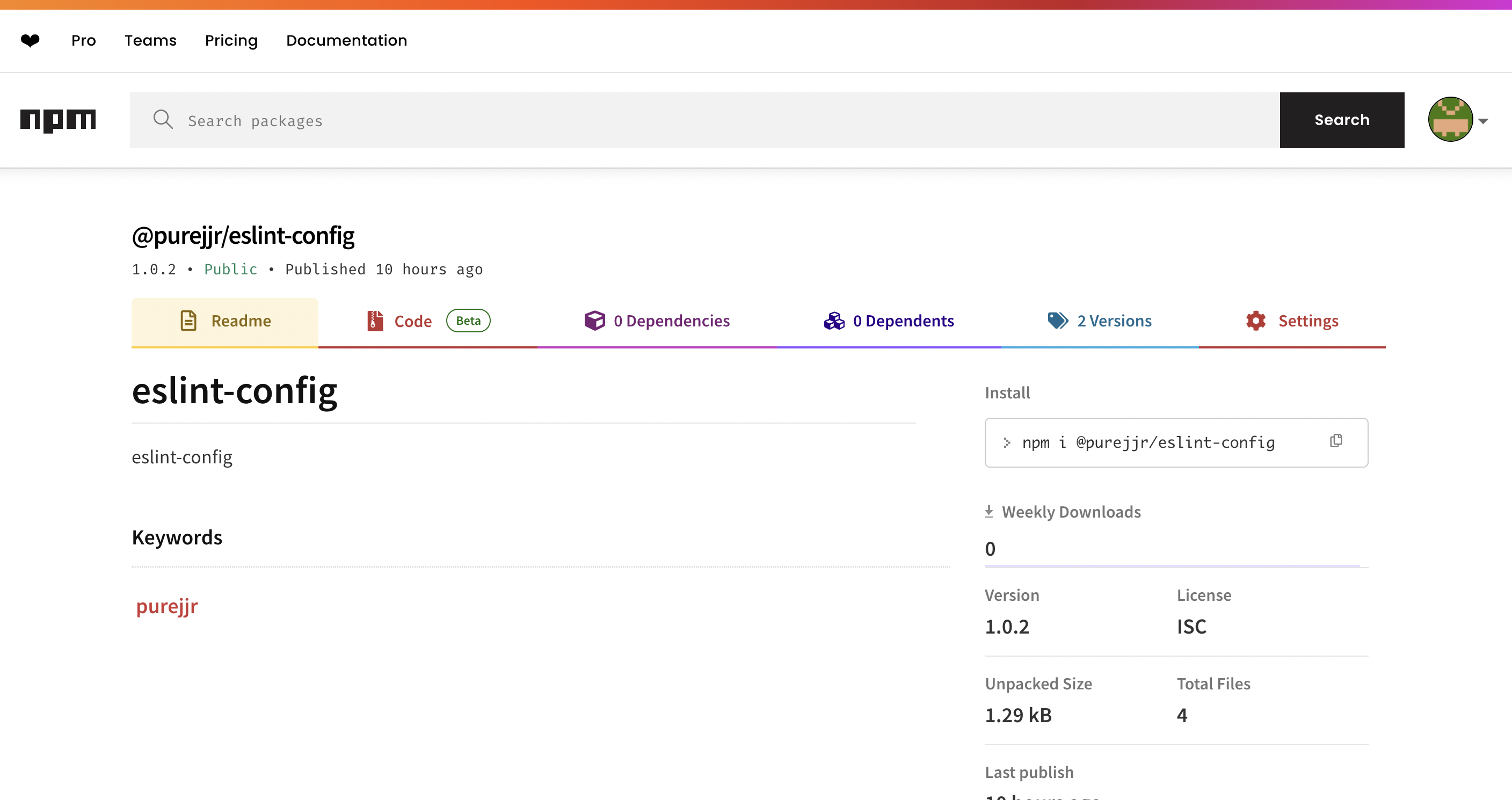The height and width of the screenshot is (800, 1512).
Task: Click the Settings gear icon
Action: (1255, 321)
